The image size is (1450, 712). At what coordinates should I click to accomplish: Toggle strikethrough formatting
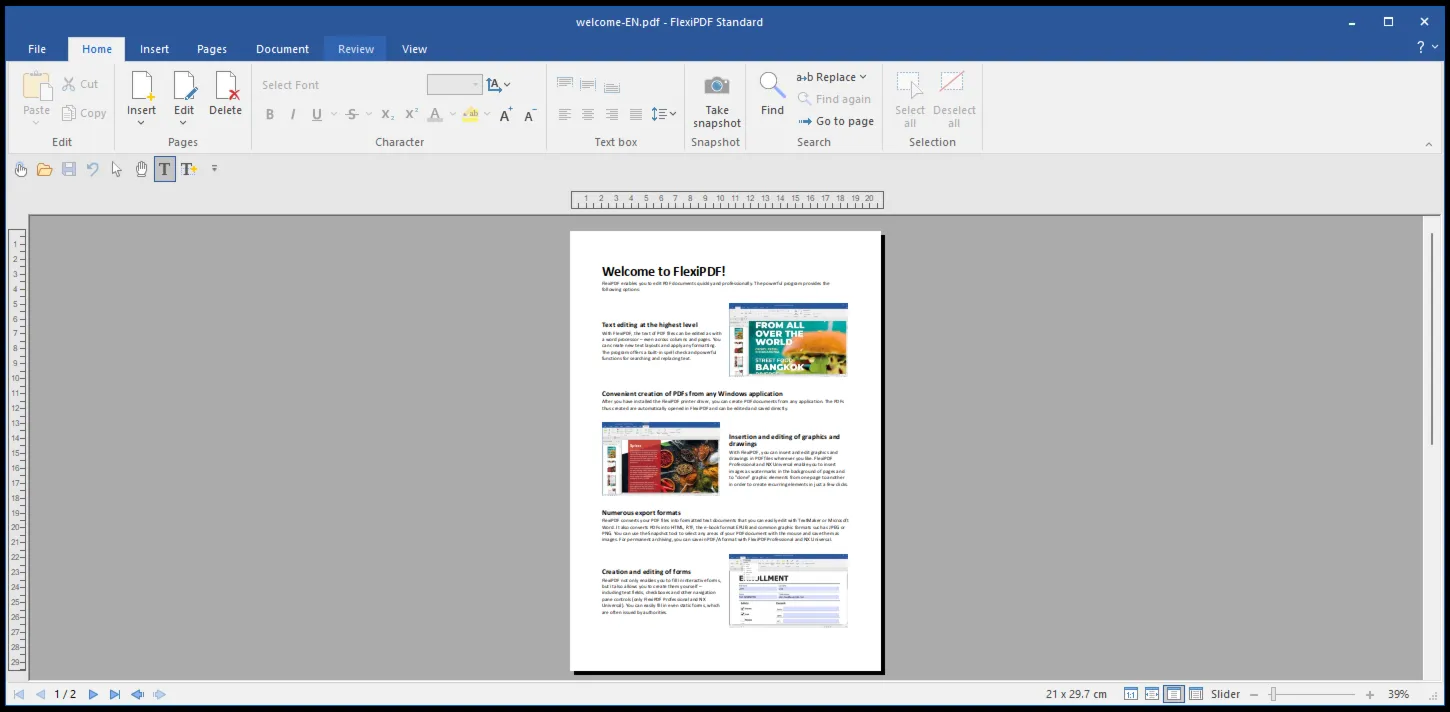[352, 115]
